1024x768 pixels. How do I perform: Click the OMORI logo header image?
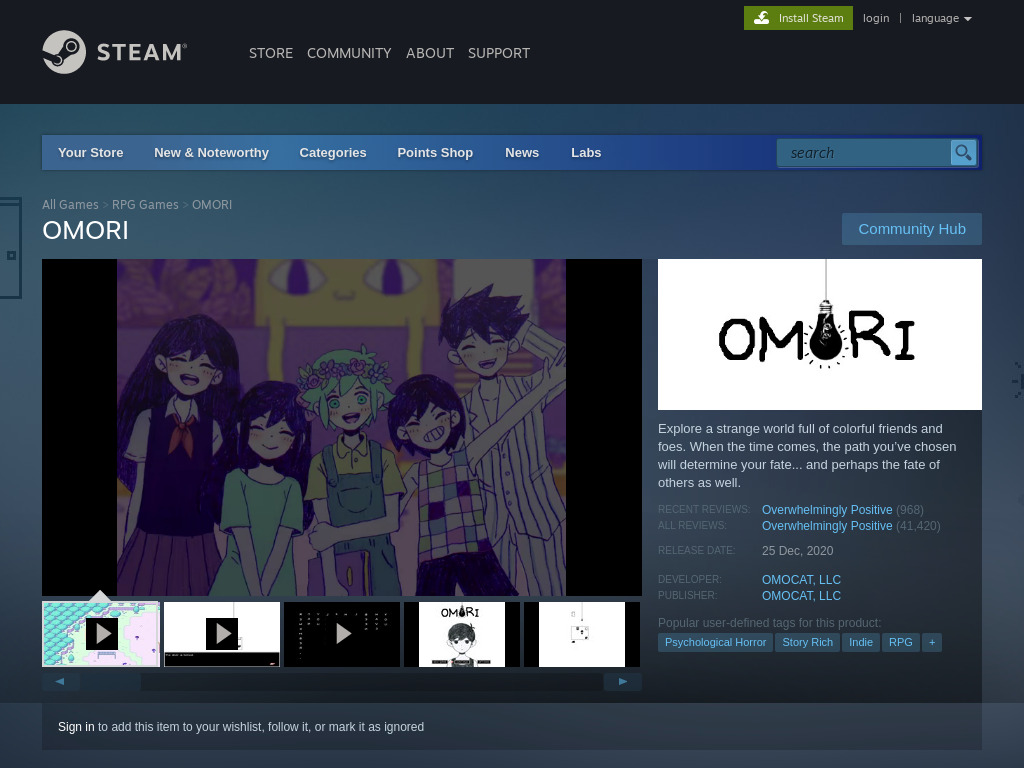[820, 334]
